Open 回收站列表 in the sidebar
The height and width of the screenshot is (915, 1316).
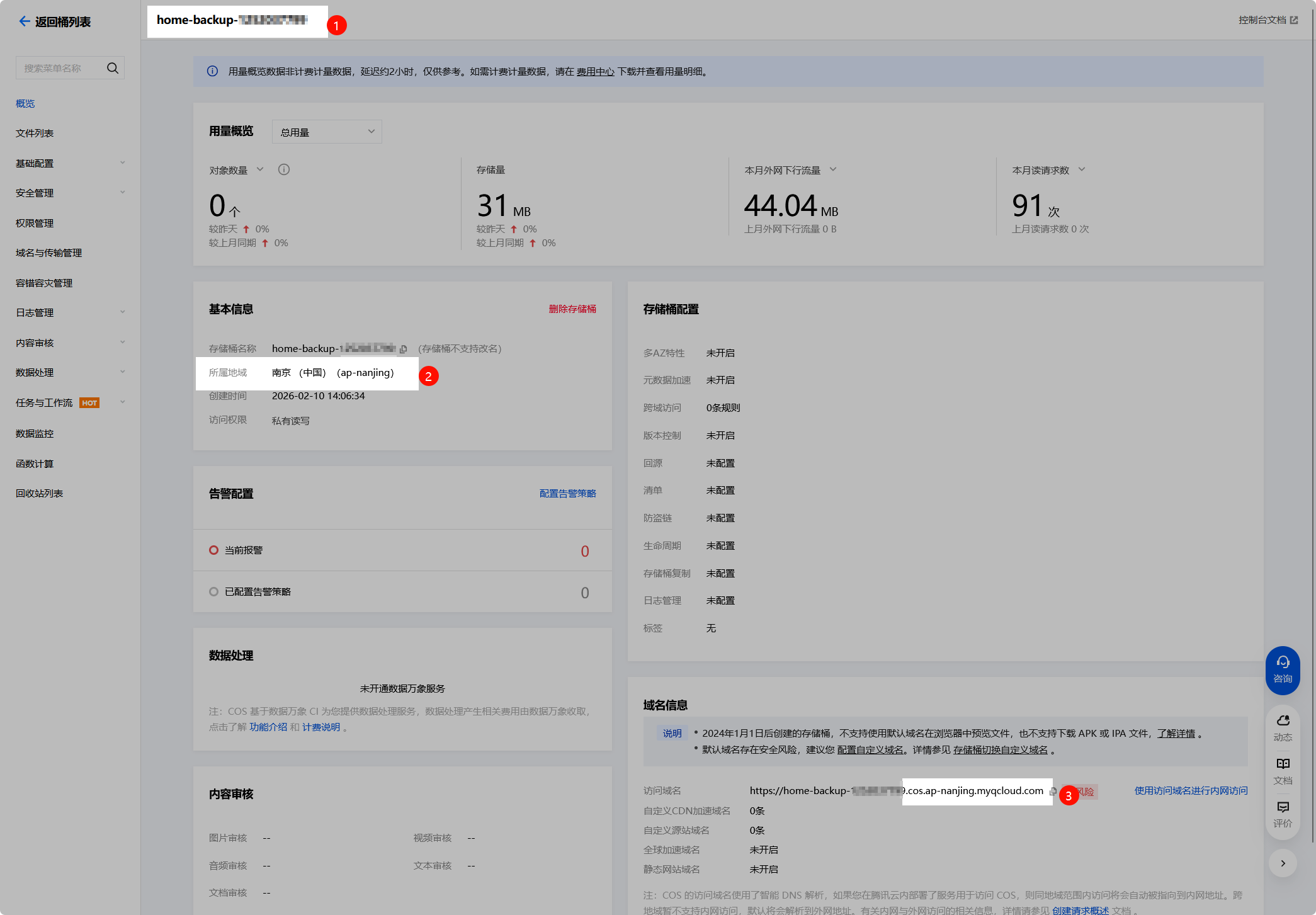click(x=39, y=494)
